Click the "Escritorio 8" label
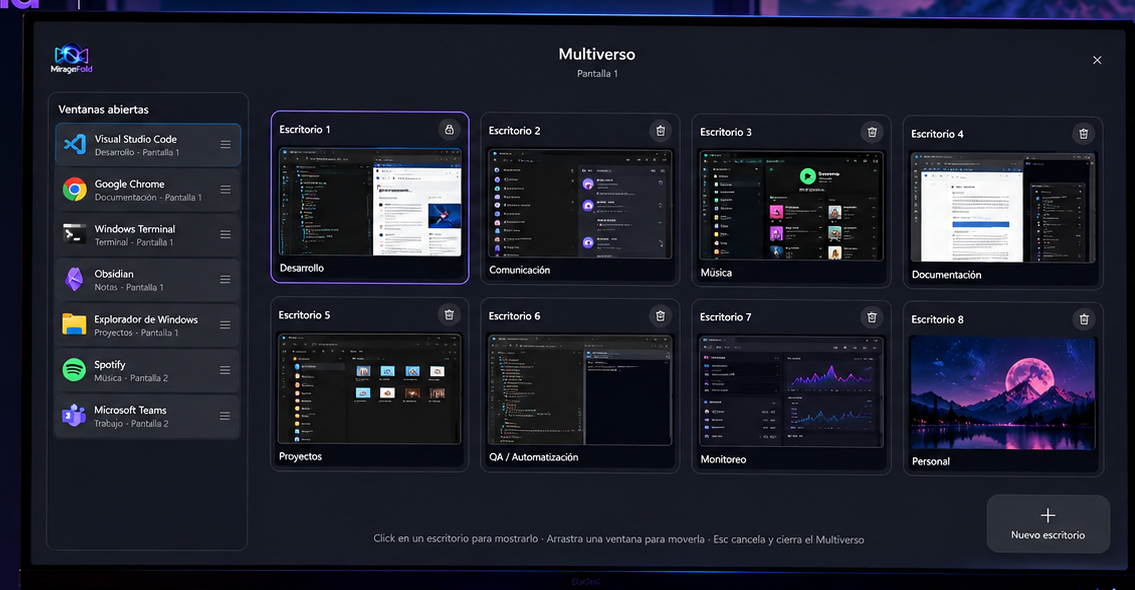Screen dimensions: 1135x590 pyautogui.click(x=937, y=319)
